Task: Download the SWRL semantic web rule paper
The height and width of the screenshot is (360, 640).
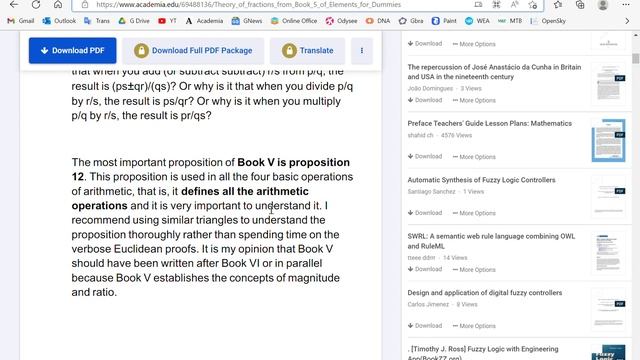Action: point(425,269)
